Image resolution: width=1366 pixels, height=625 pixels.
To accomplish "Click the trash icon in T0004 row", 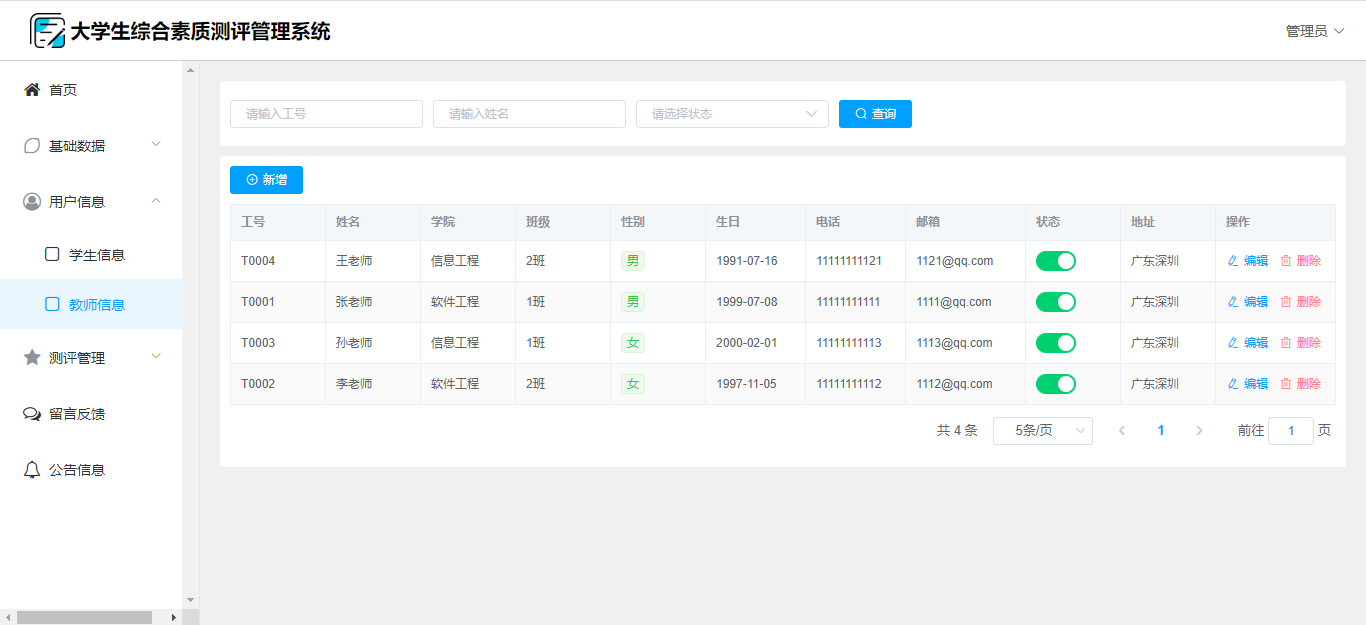I will [x=1286, y=261].
